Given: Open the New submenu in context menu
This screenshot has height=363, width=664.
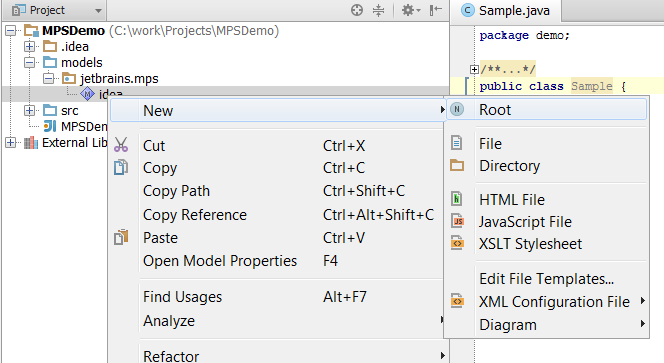Looking at the screenshot, I should (278, 111).
